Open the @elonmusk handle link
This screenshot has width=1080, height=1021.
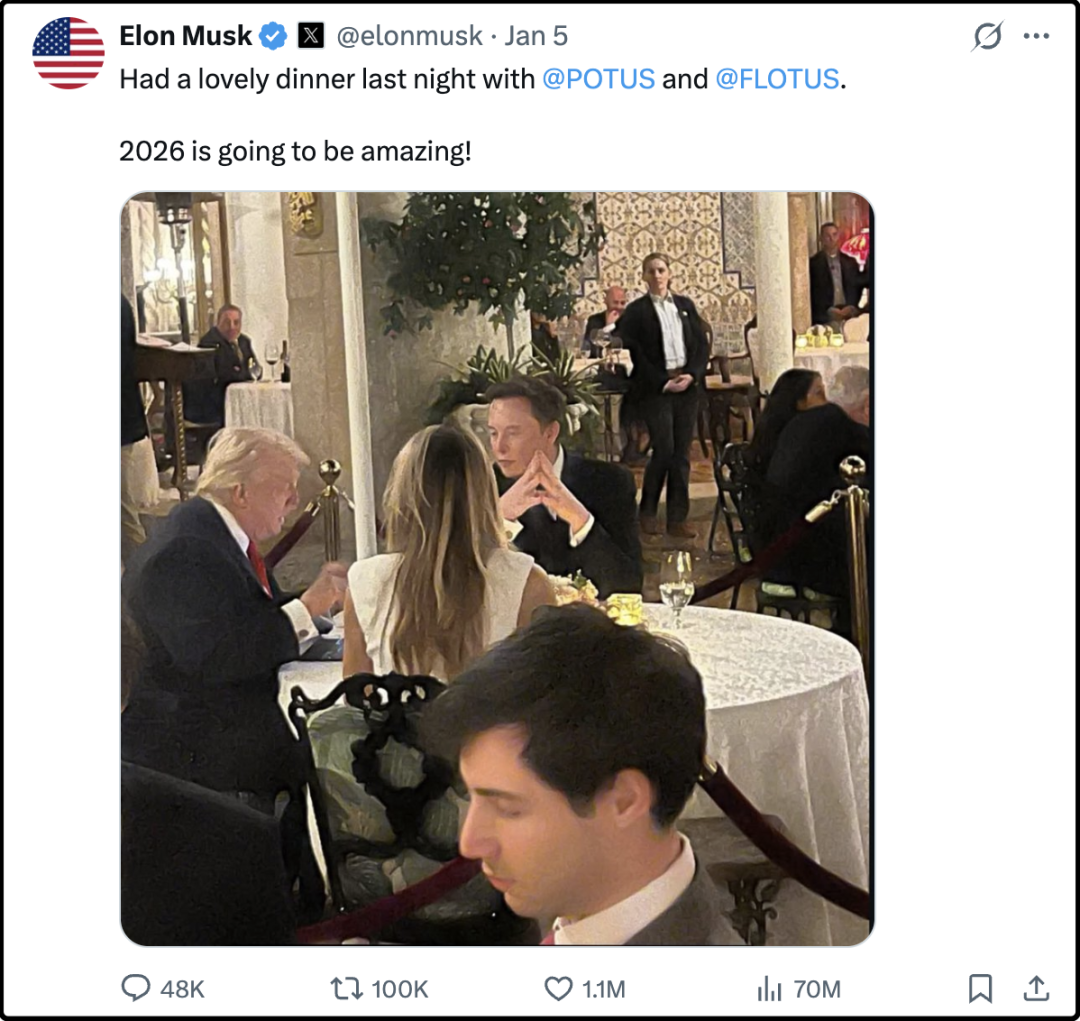(x=410, y=37)
